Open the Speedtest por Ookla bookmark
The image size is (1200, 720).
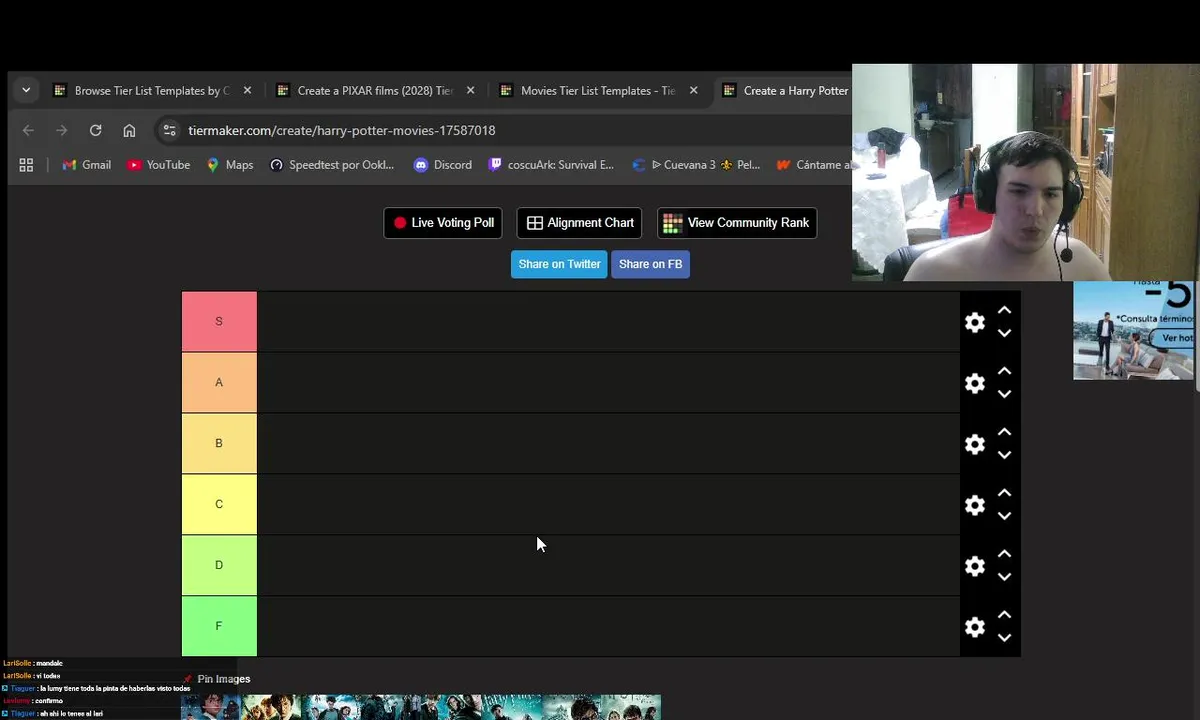(332, 165)
